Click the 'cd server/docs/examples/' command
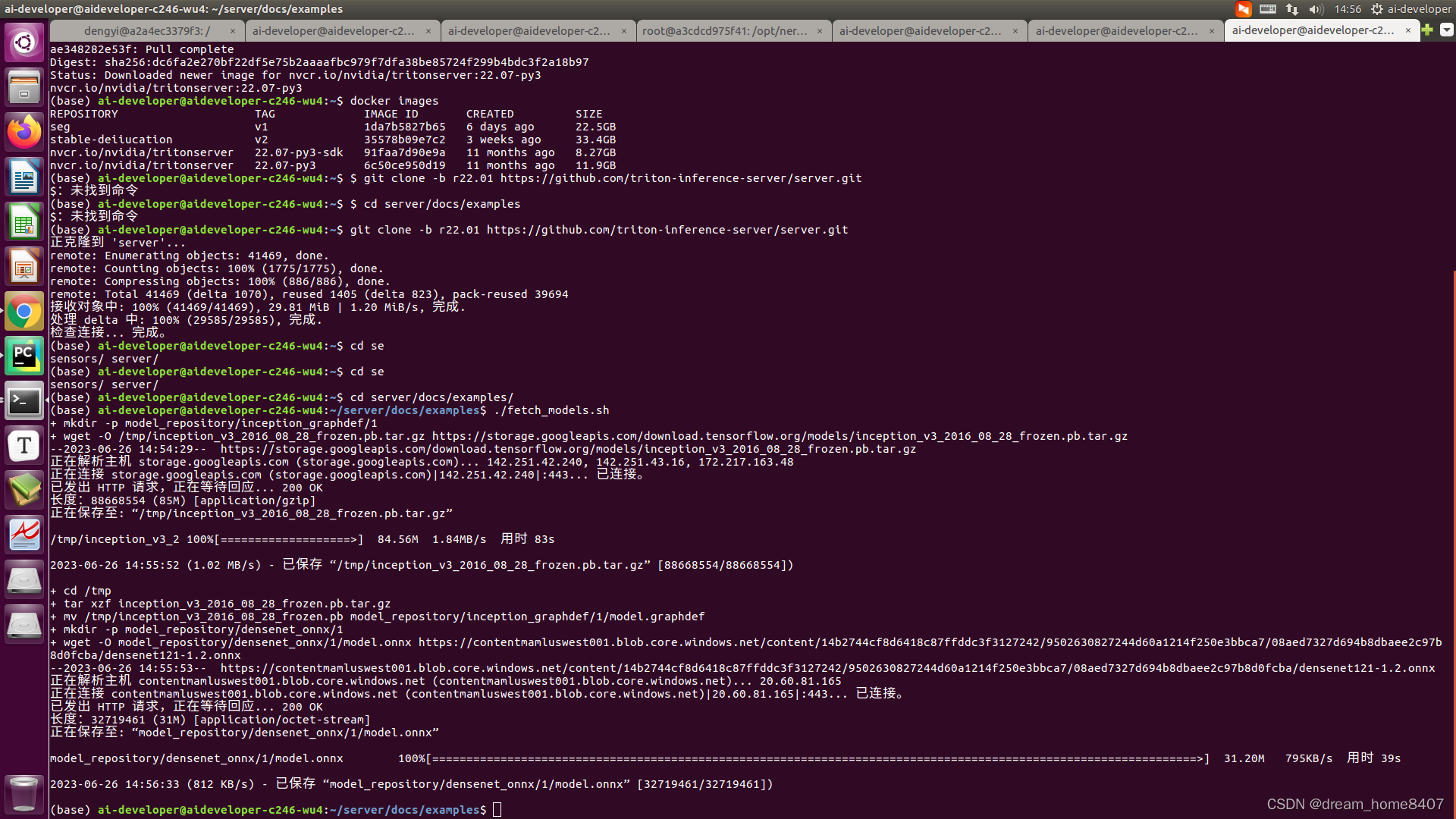This screenshot has width=1456, height=819. [x=432, y=397]
